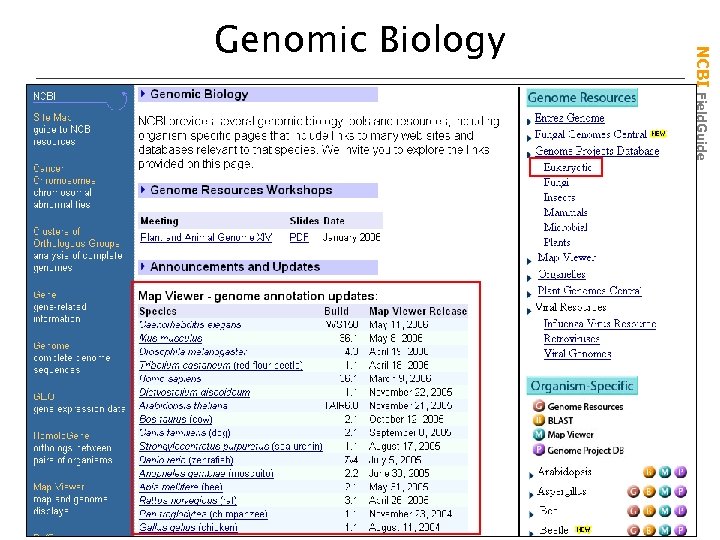
Task: Open the Mus musculus species link
Action: [171, 338]
